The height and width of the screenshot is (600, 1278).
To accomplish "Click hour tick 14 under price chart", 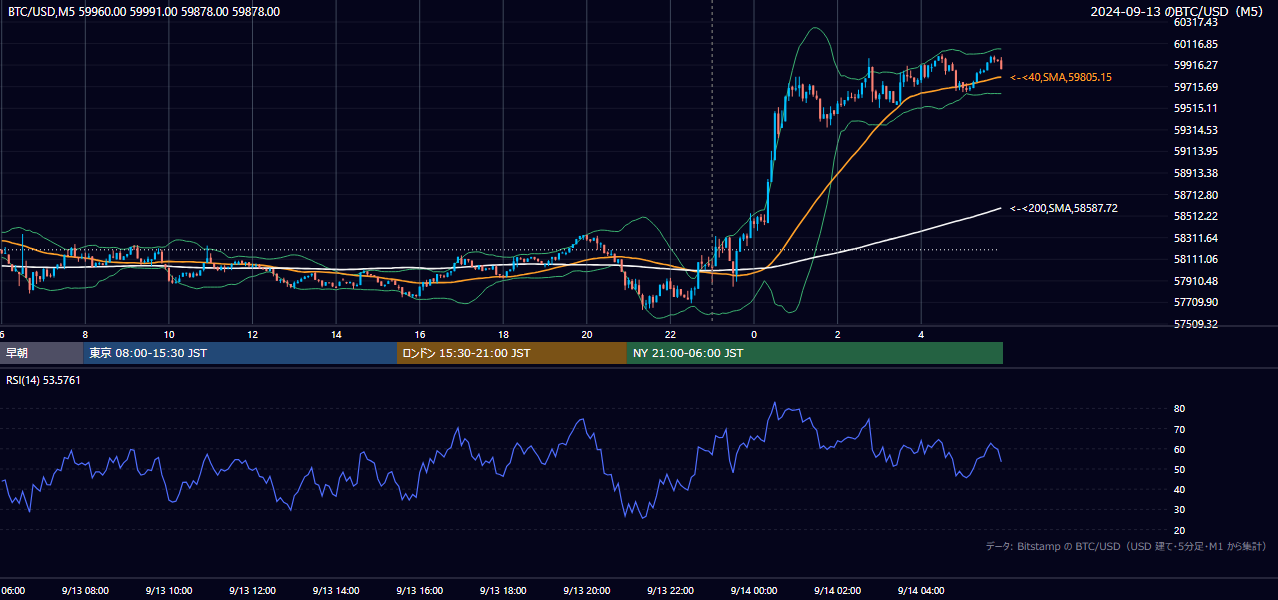I will (x=336, y=335).
